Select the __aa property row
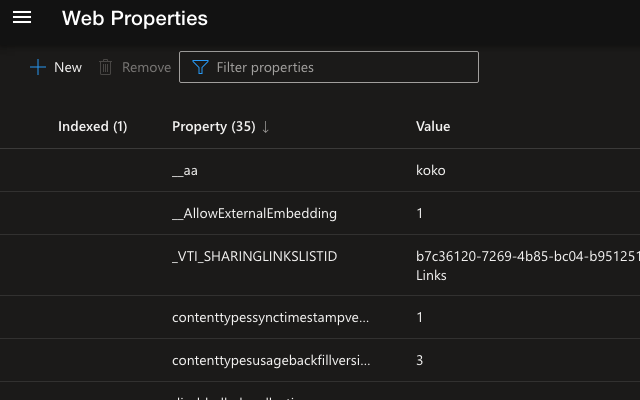The height and width of the screenshot is (400, 640). (185, 170)
